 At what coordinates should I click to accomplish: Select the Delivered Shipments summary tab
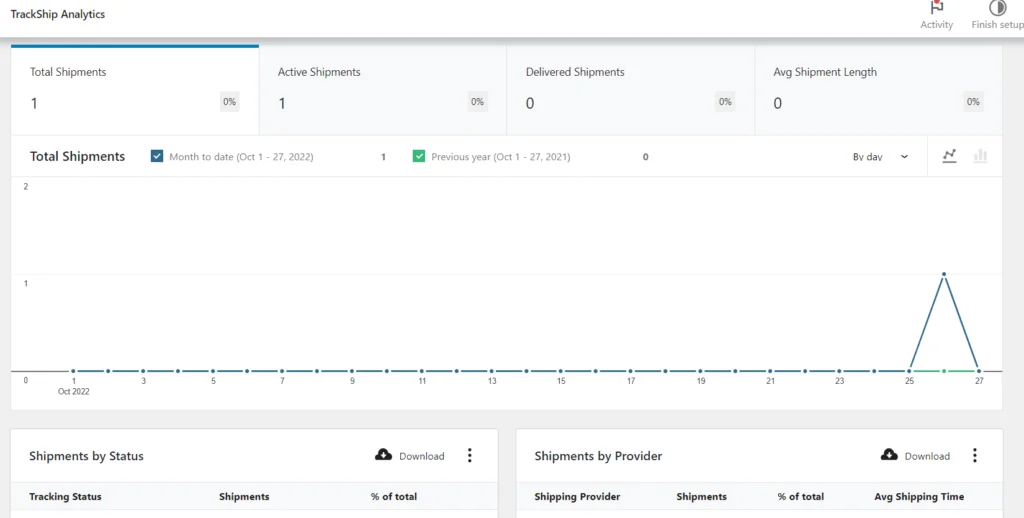pos(630,90)
